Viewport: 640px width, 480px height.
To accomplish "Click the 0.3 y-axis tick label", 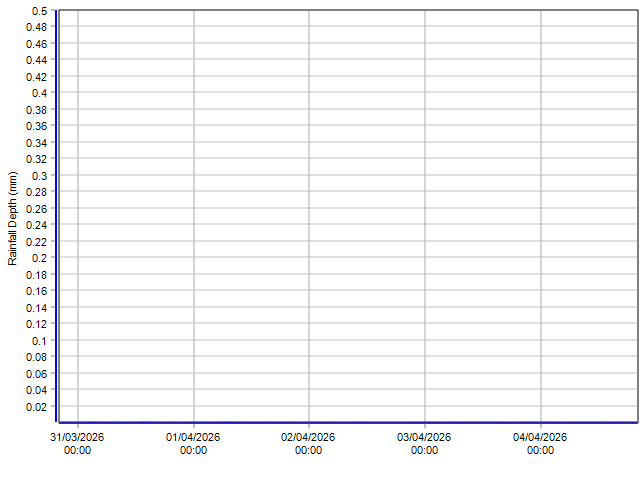I will [x=39, y=176].
